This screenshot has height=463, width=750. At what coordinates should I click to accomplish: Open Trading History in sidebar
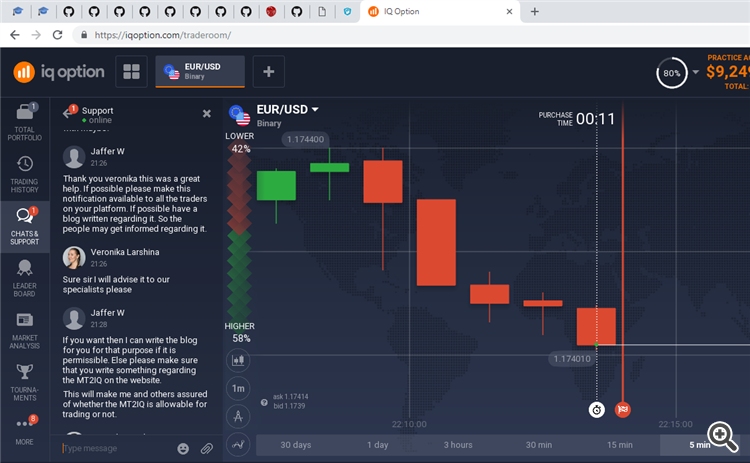pyautogui.click(x=24, y=174)
